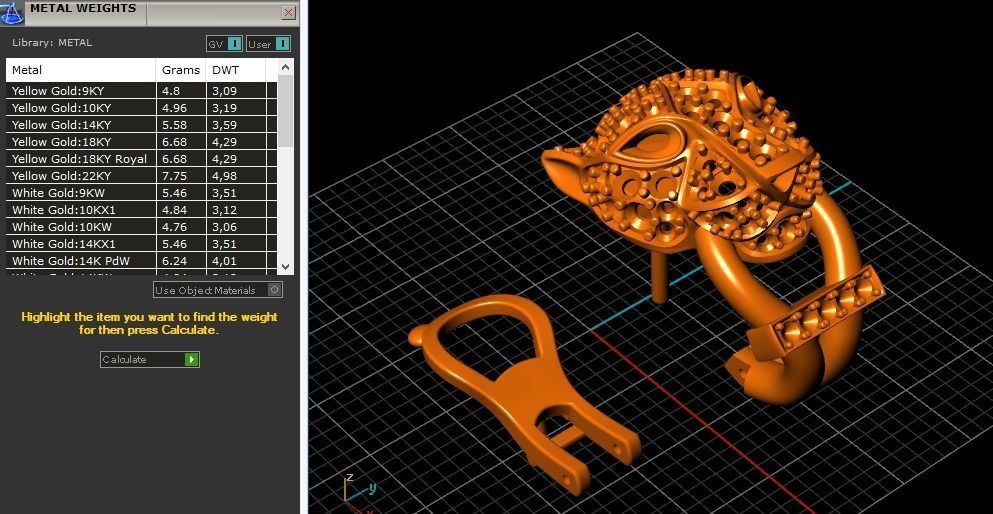Toggle the User library button
Viewport: 993px width, 514px height.
(x=269, y=44)
